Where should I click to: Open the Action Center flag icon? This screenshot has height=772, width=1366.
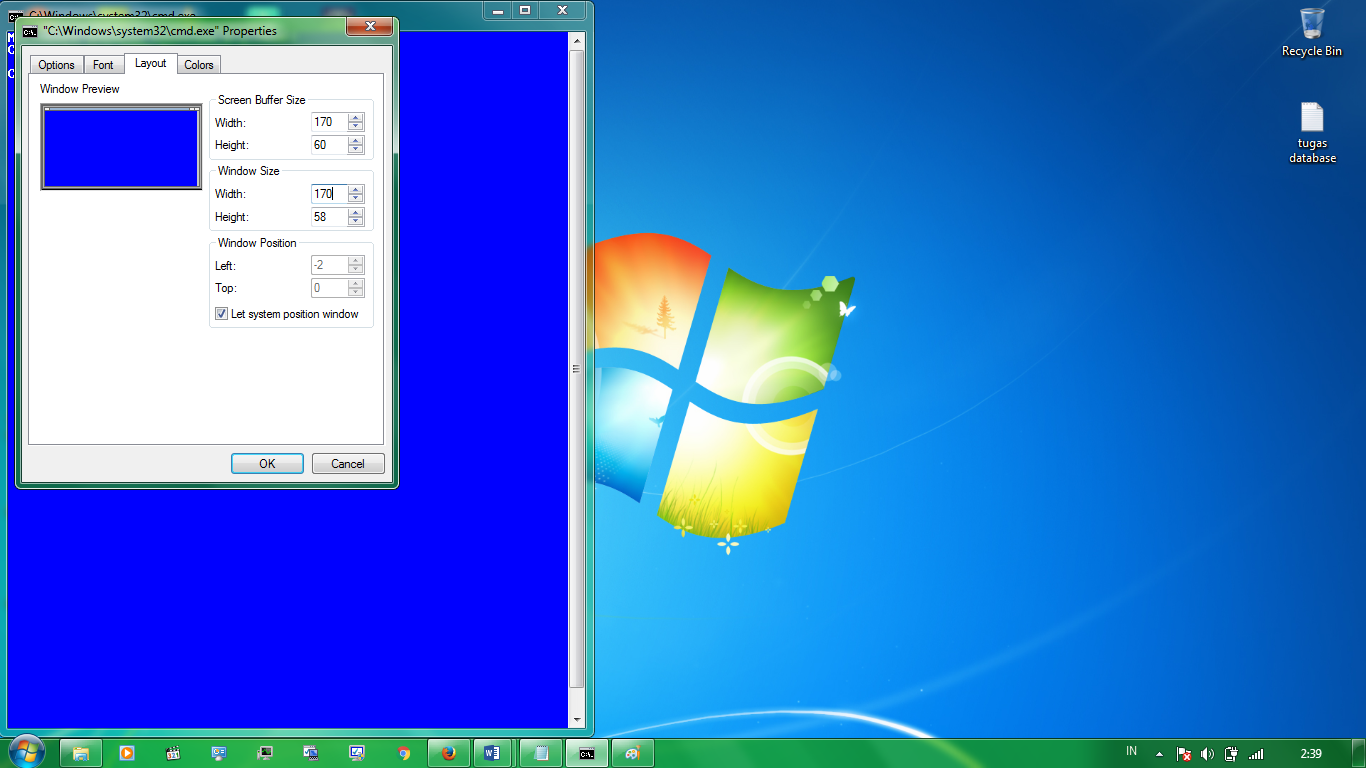tap(1183, 754)
